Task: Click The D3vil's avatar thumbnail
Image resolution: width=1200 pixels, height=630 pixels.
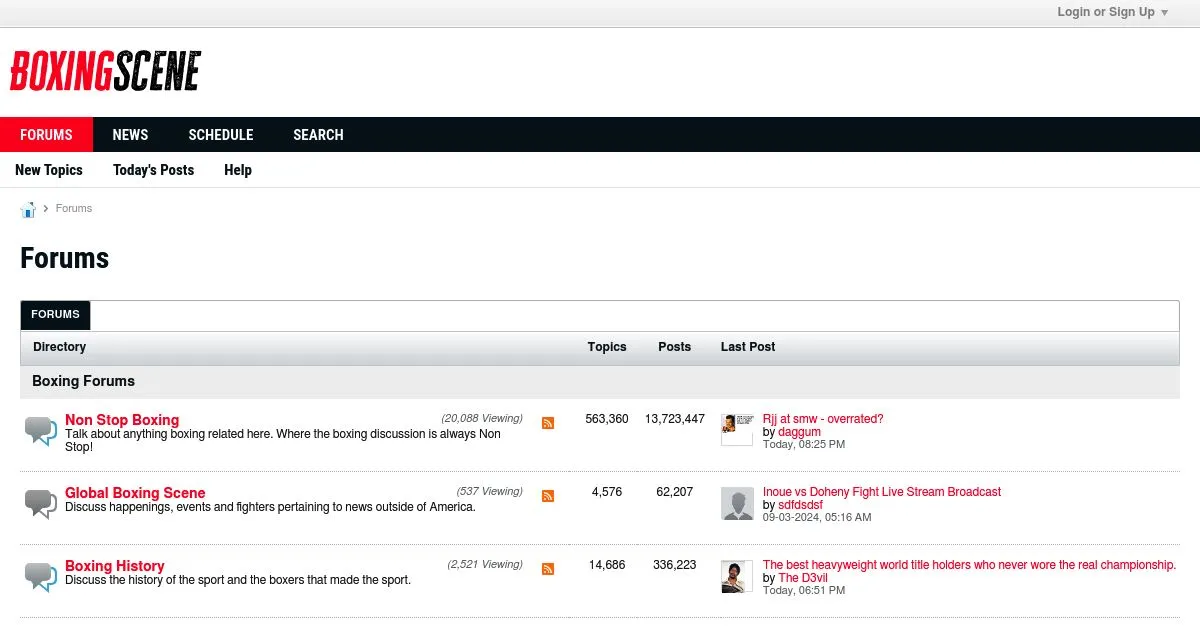Action: pyautogui.click(x=737, y=576)
